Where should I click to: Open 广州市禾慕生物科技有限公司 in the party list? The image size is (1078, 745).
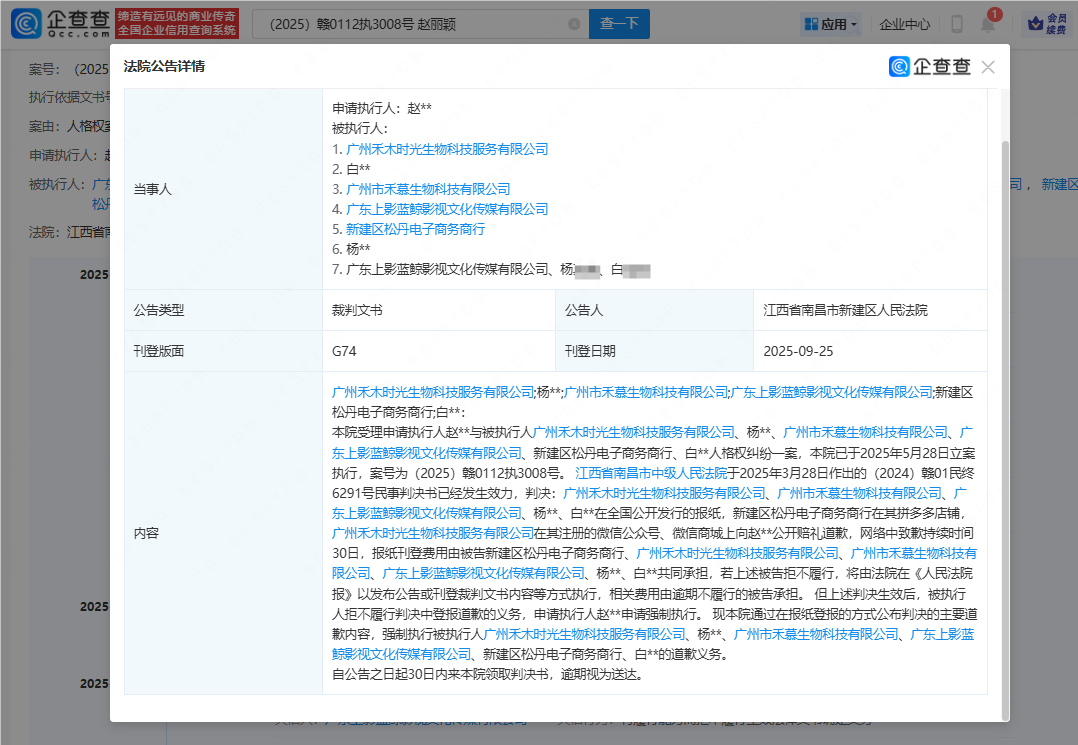428,189
